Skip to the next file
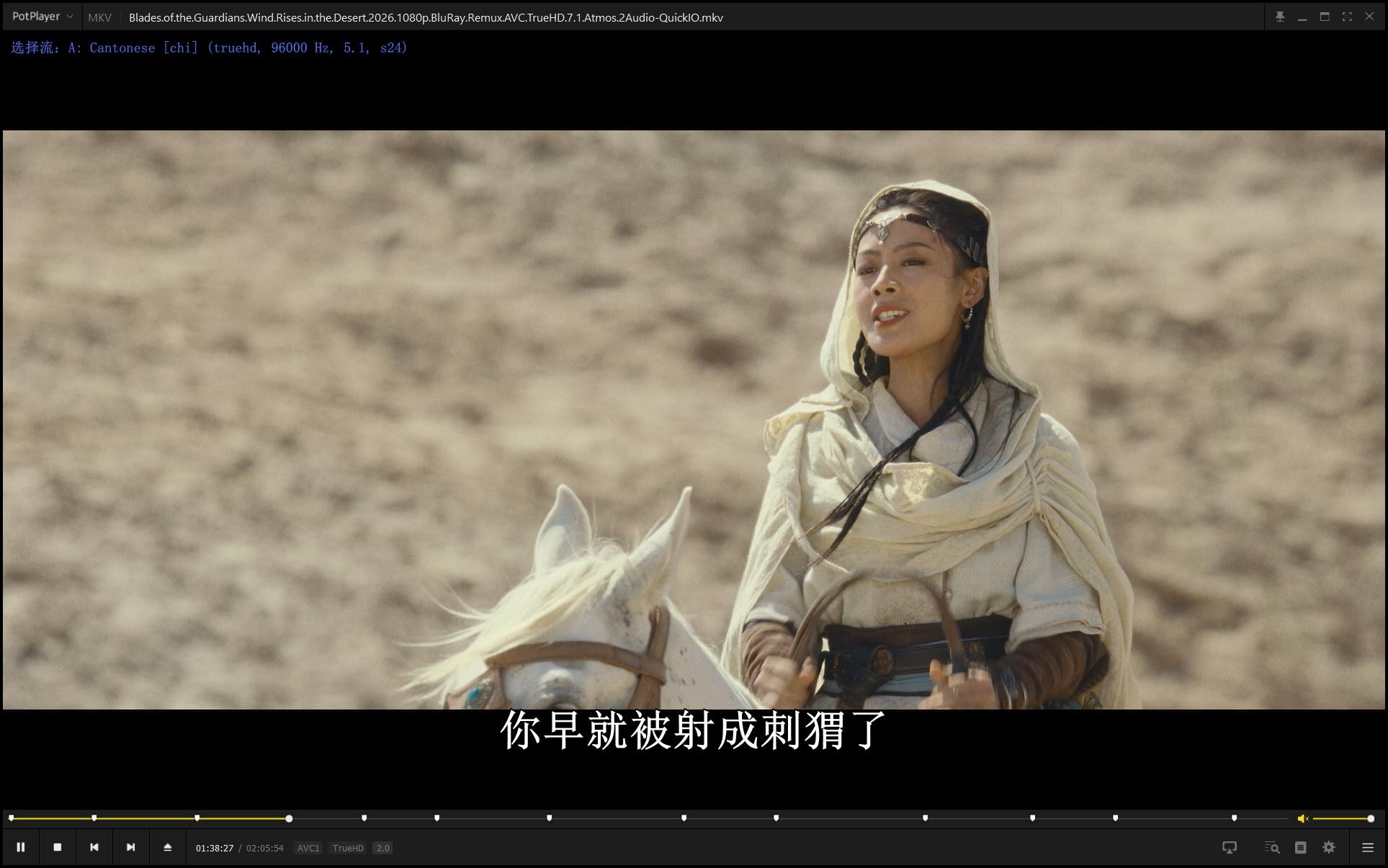Viewport: 1388px width, 868px height. pyautogui.click(x=130, y=847)
